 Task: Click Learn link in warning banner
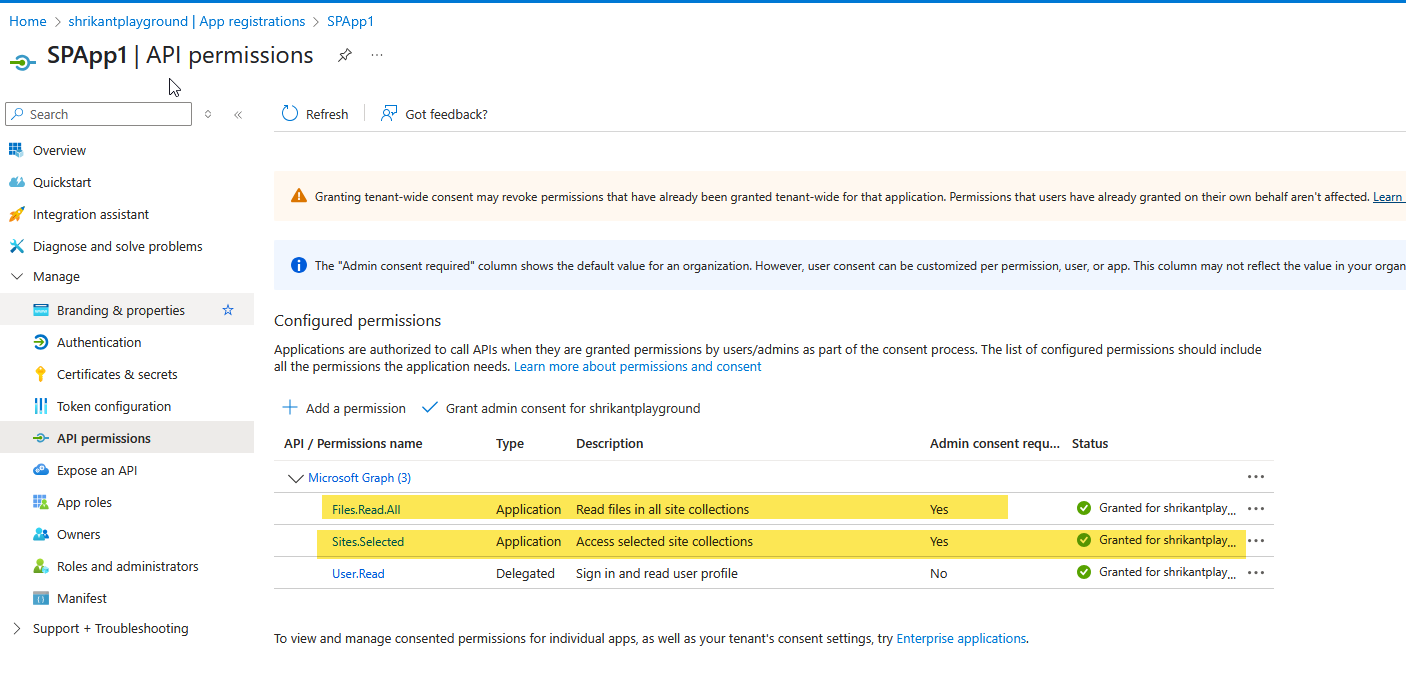(1388, 196)
